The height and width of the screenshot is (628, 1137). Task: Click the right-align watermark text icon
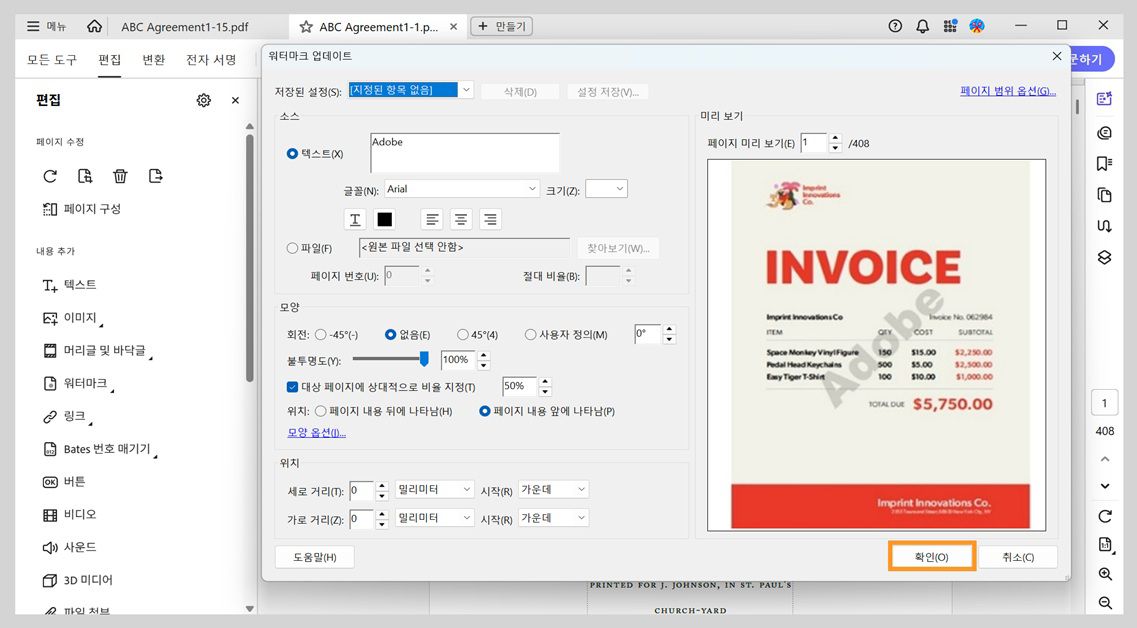[490, 219]
